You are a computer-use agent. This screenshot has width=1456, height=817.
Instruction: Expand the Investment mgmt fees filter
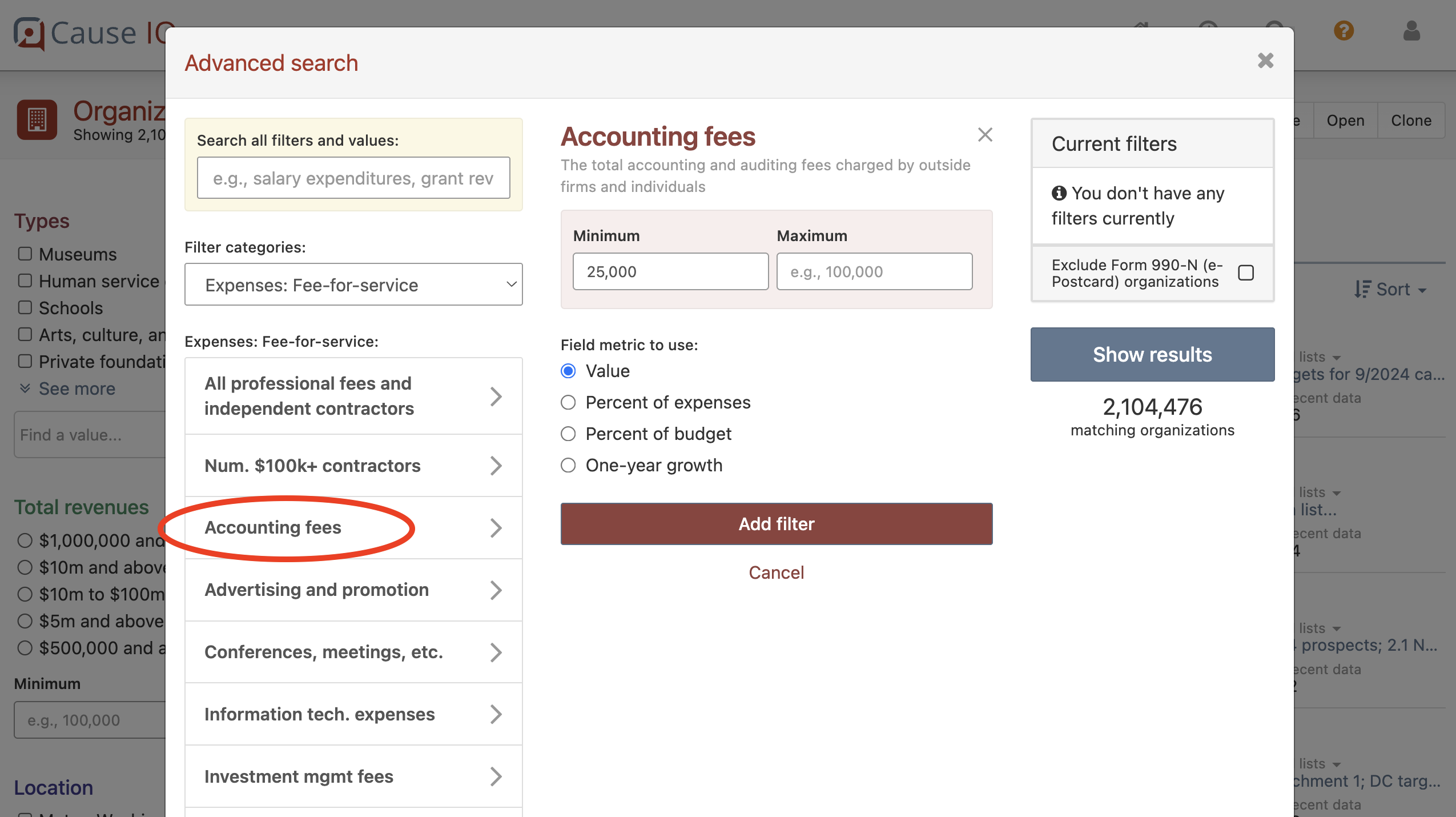(x=353, y=776)
